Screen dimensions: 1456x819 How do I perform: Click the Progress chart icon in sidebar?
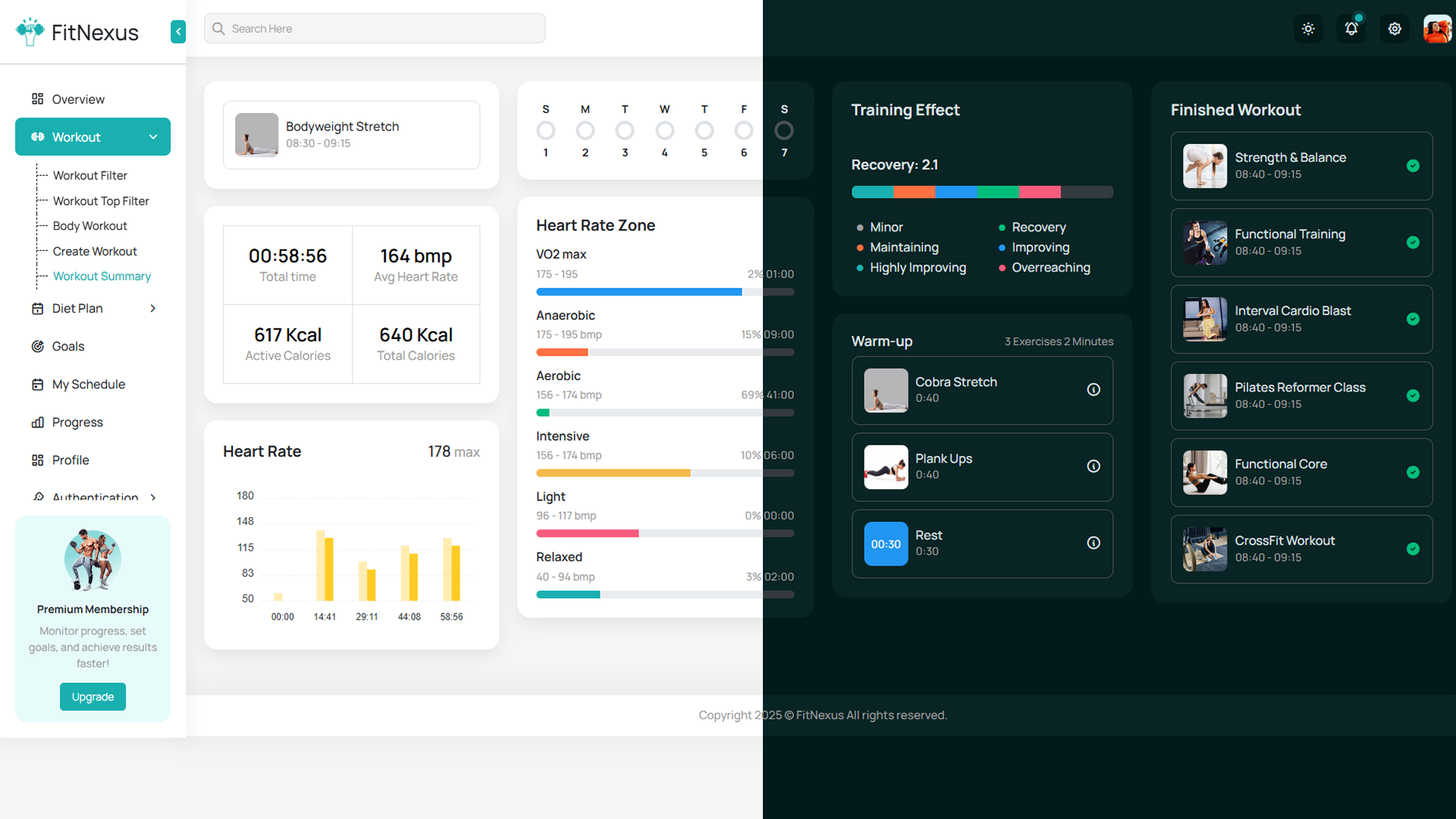tap(38, 422)
